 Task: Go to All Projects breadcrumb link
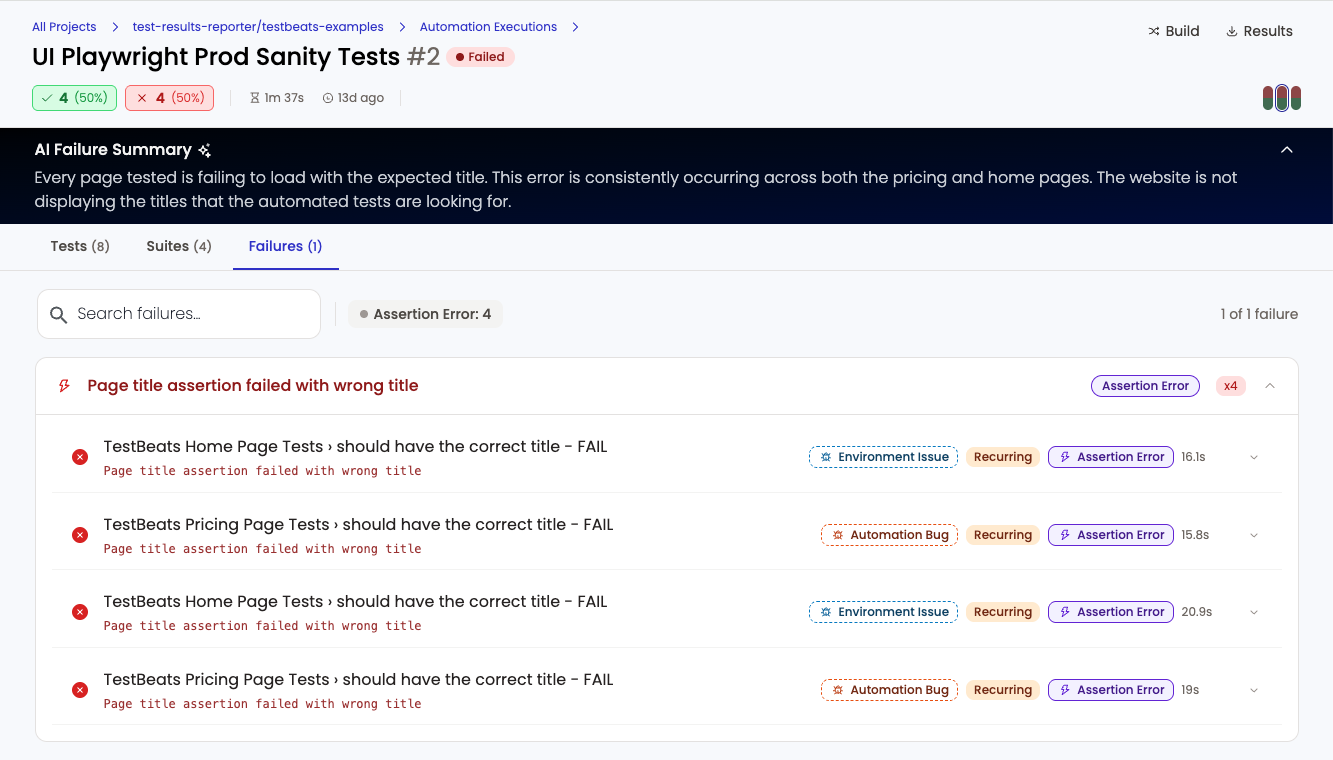[x=64, y=27]
